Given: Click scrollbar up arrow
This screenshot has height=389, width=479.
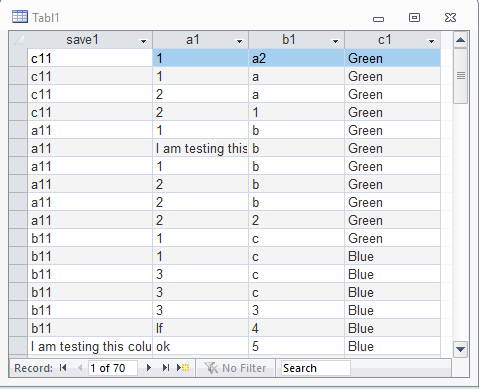Looking at the screenshot, I should [x=460, y=40].
